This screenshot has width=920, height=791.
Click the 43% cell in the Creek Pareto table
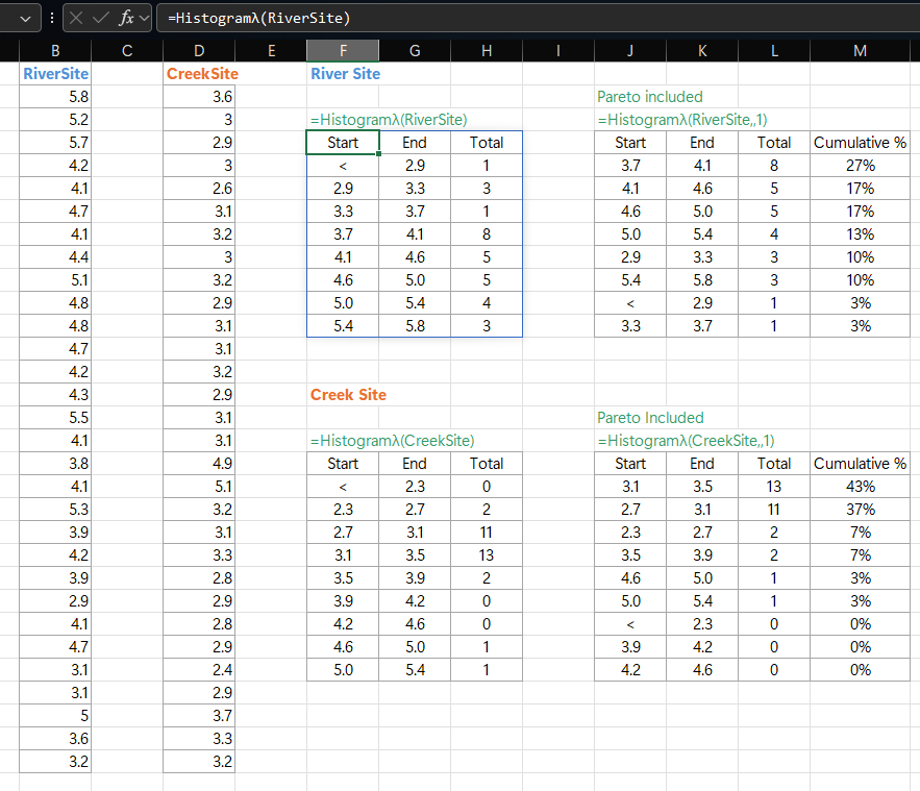point(860,486)
